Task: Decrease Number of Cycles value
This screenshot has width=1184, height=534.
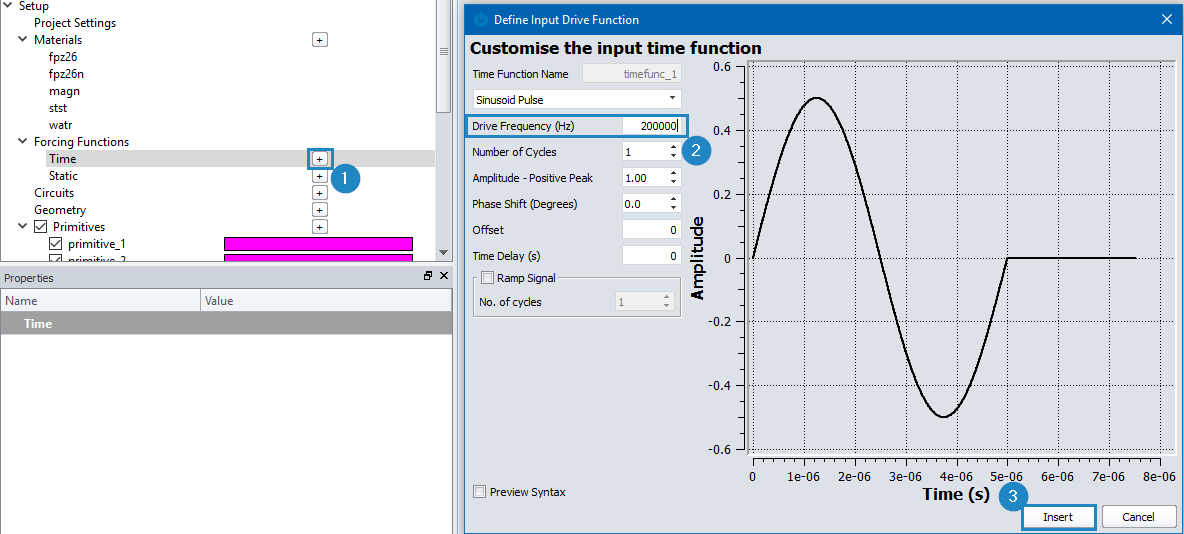Action: pos(674,156)
